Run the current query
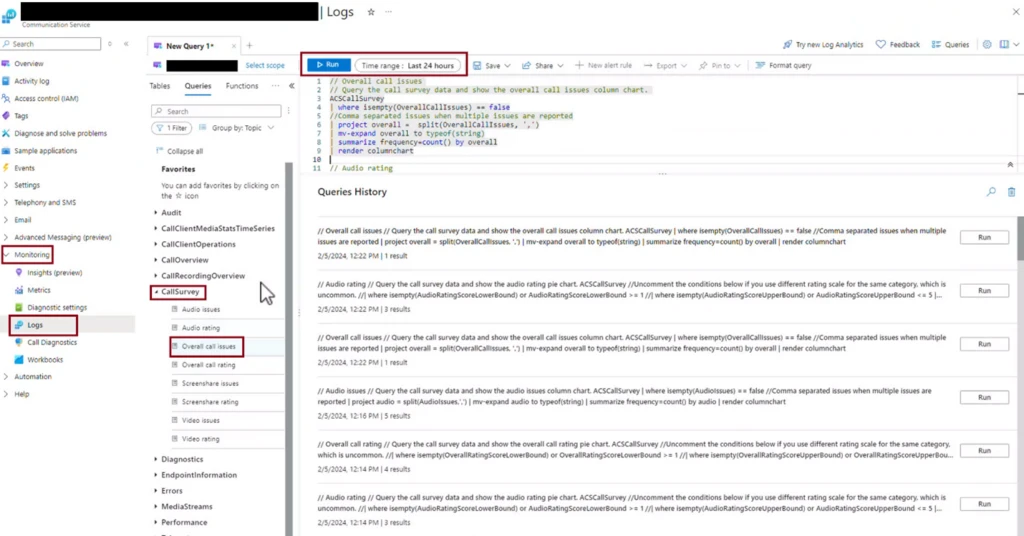This screenshot has height=536, width=1024. 328,65
